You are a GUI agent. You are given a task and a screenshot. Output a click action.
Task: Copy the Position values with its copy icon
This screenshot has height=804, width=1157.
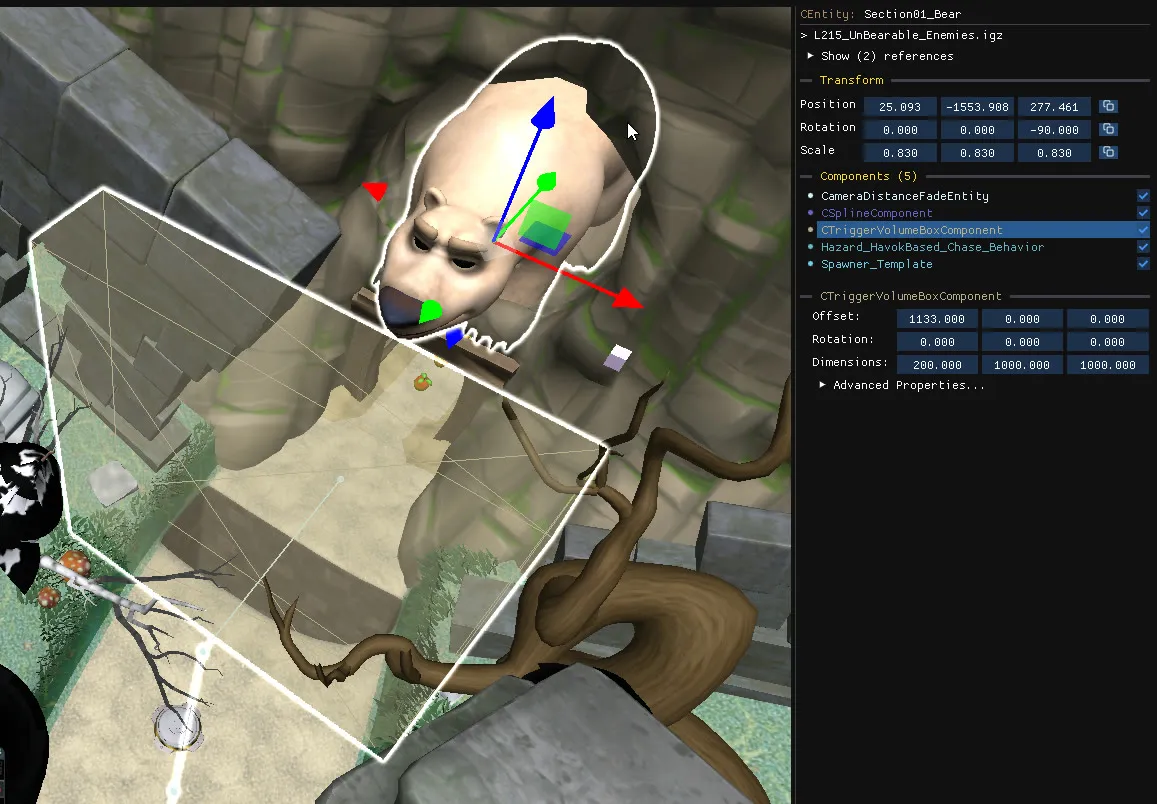1108,106
